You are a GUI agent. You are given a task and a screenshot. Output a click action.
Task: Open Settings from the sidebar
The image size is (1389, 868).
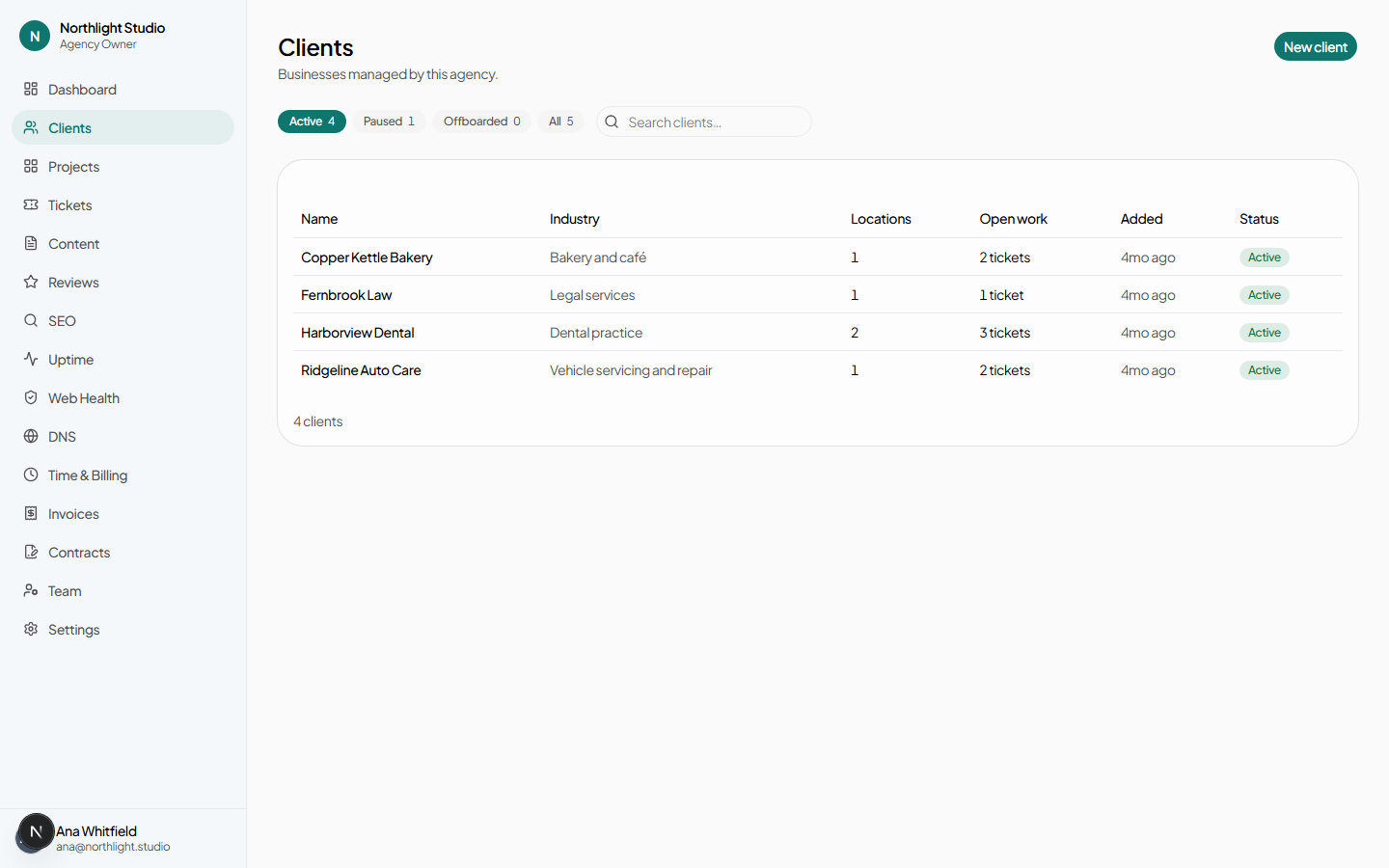(123, 629)
